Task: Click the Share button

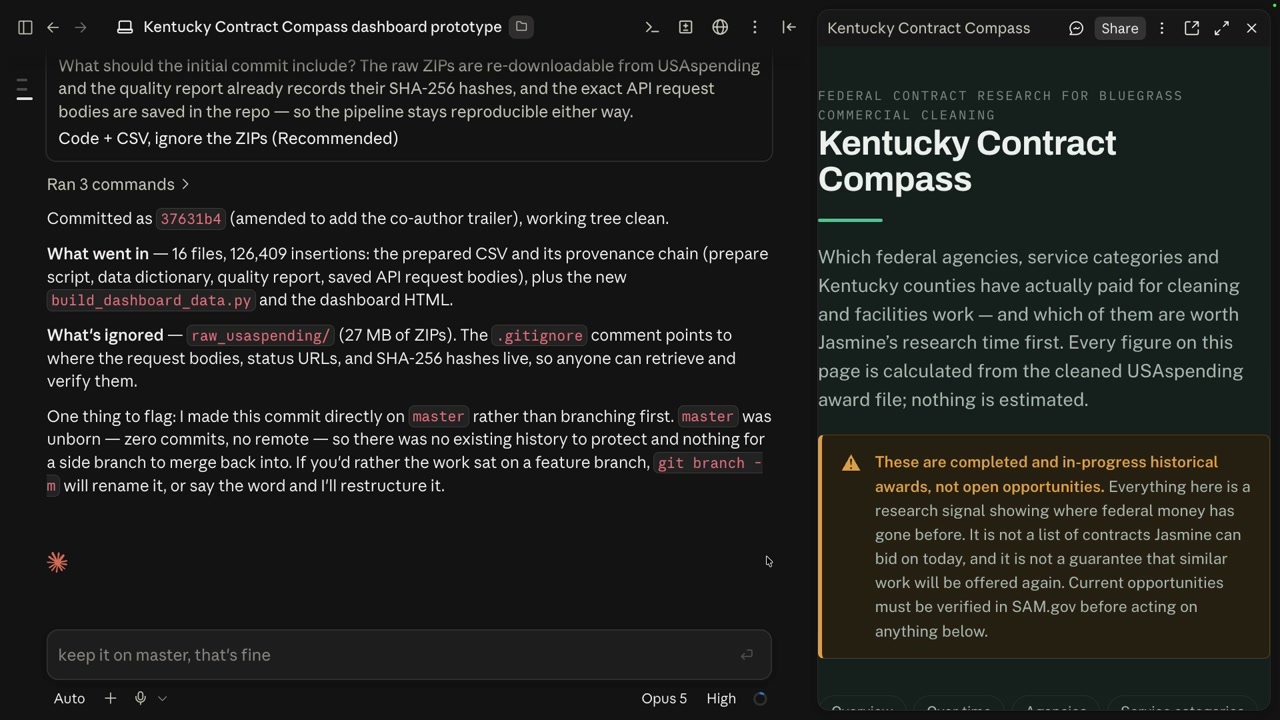Action: point(1120,28)
